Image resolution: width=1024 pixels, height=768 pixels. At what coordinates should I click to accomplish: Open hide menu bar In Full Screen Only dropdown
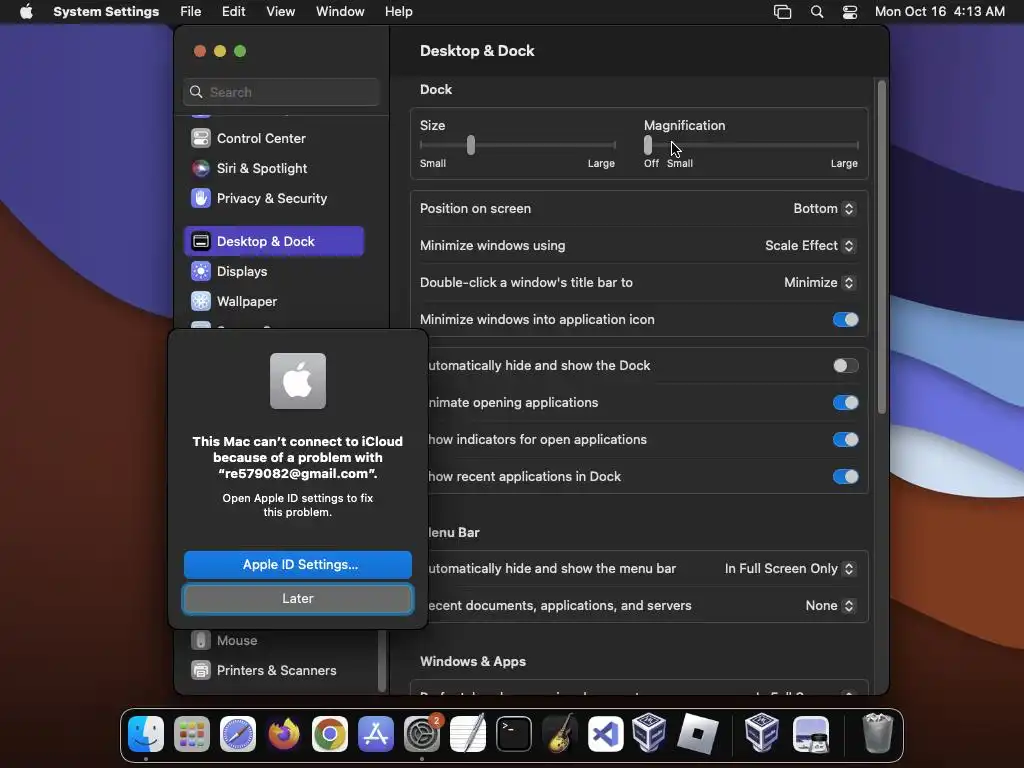(x=790, y=569)
